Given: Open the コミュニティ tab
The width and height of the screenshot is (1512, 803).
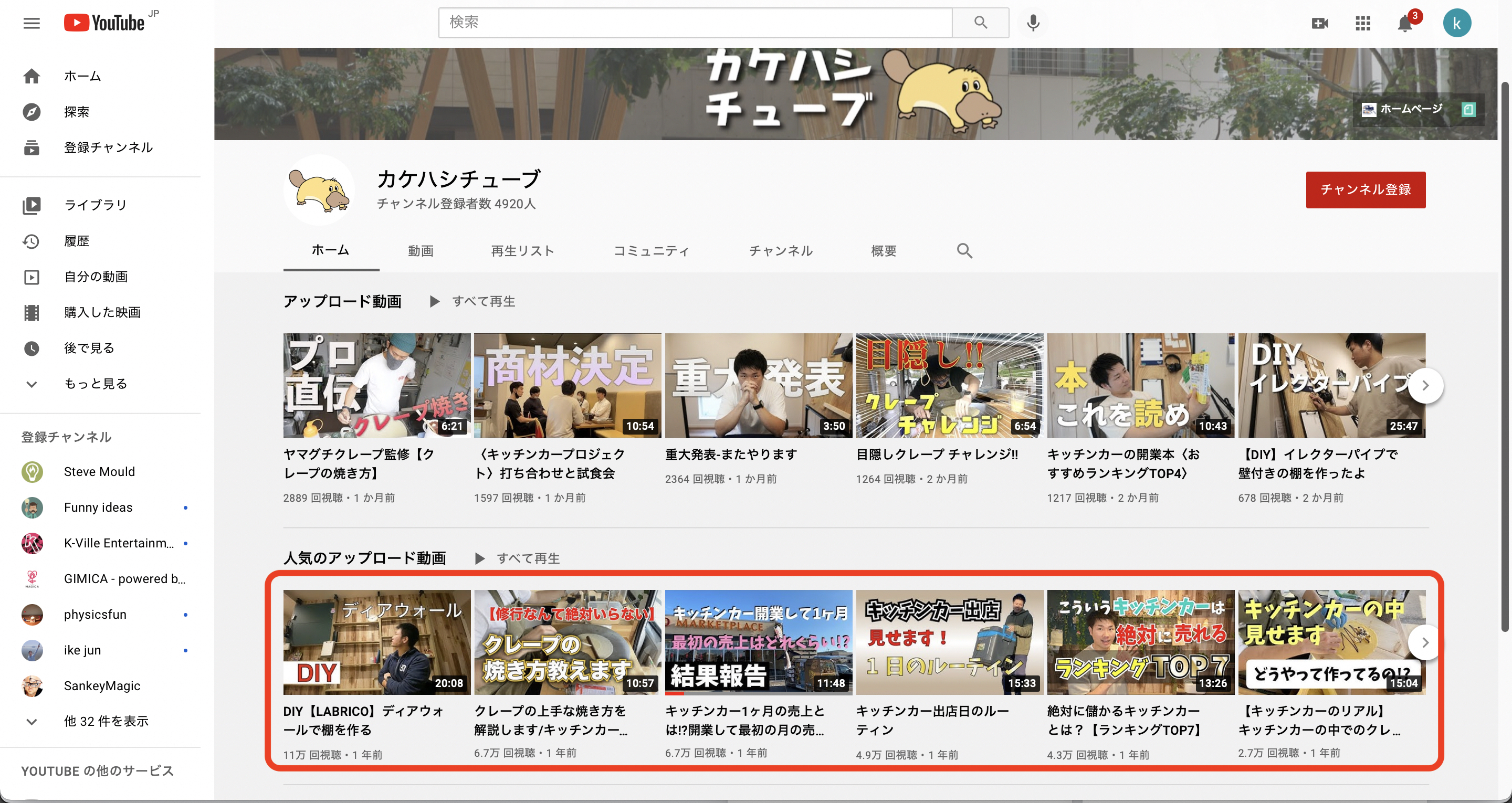Looking at the screenshot, I should point(652,251).
